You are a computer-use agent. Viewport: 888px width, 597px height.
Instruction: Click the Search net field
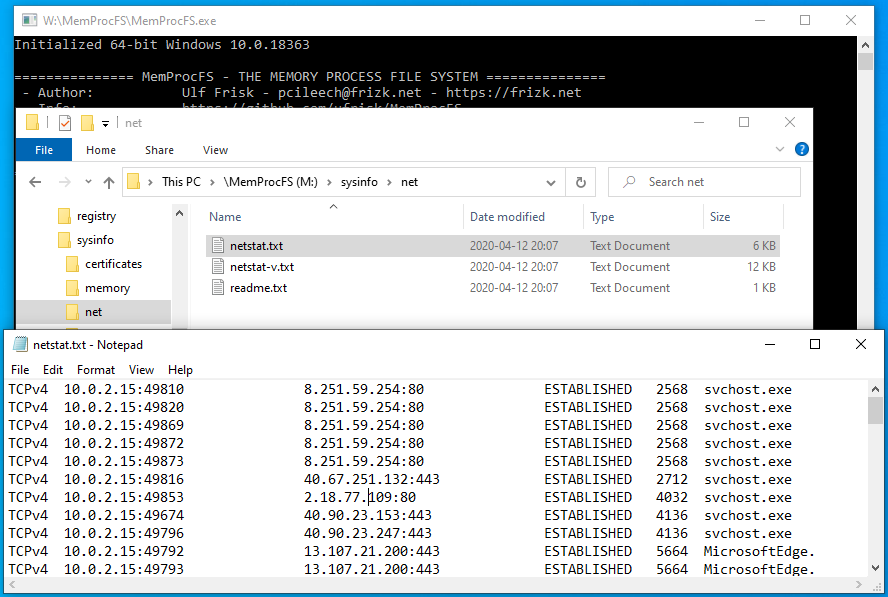[704, 182]
